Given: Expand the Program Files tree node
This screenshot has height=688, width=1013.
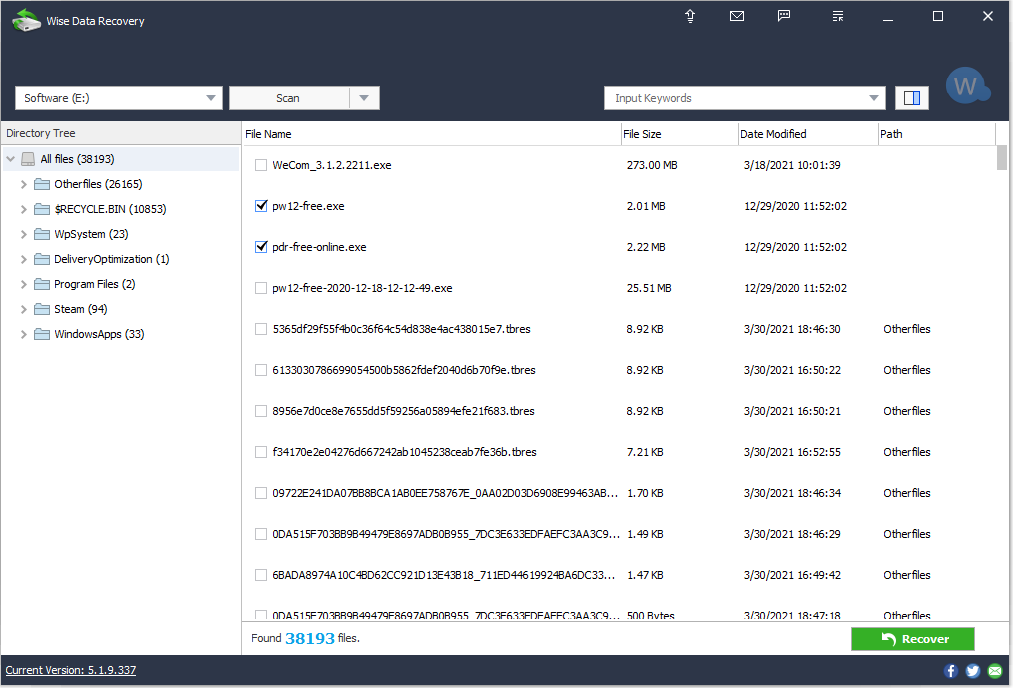Looking at the screenshot, I should [24, 284].
